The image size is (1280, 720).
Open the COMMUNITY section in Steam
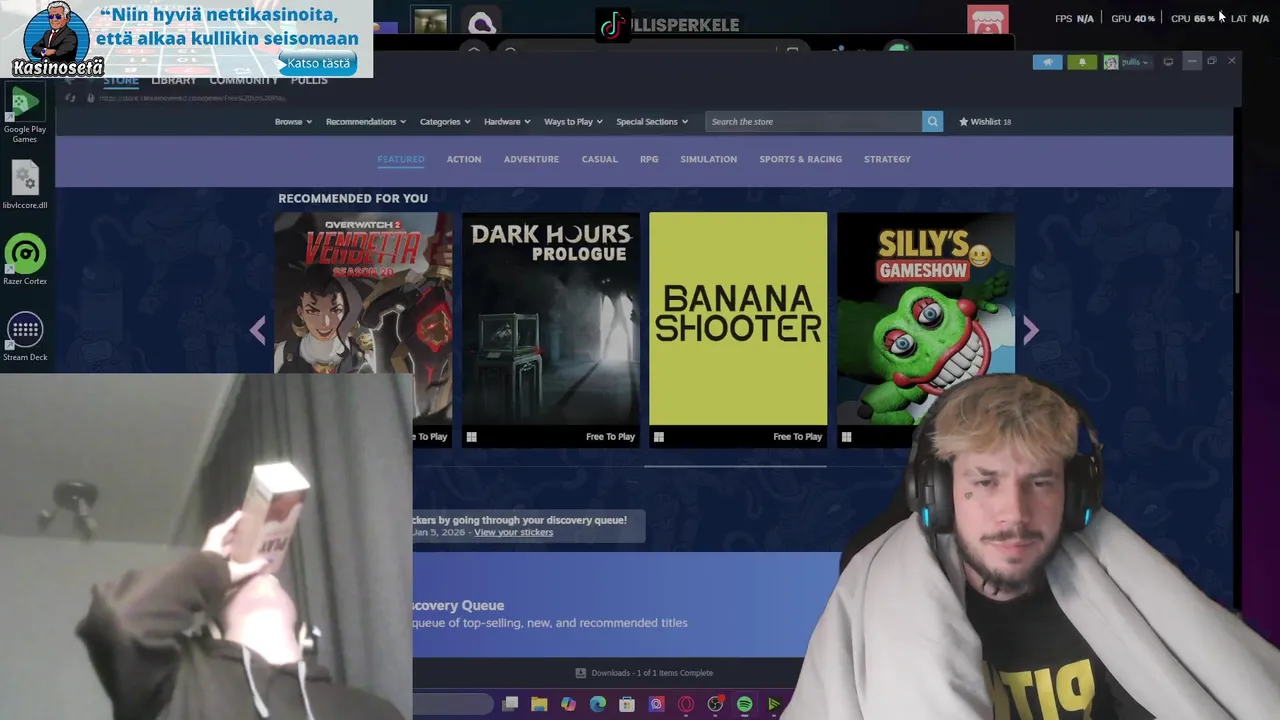[244, 80]
